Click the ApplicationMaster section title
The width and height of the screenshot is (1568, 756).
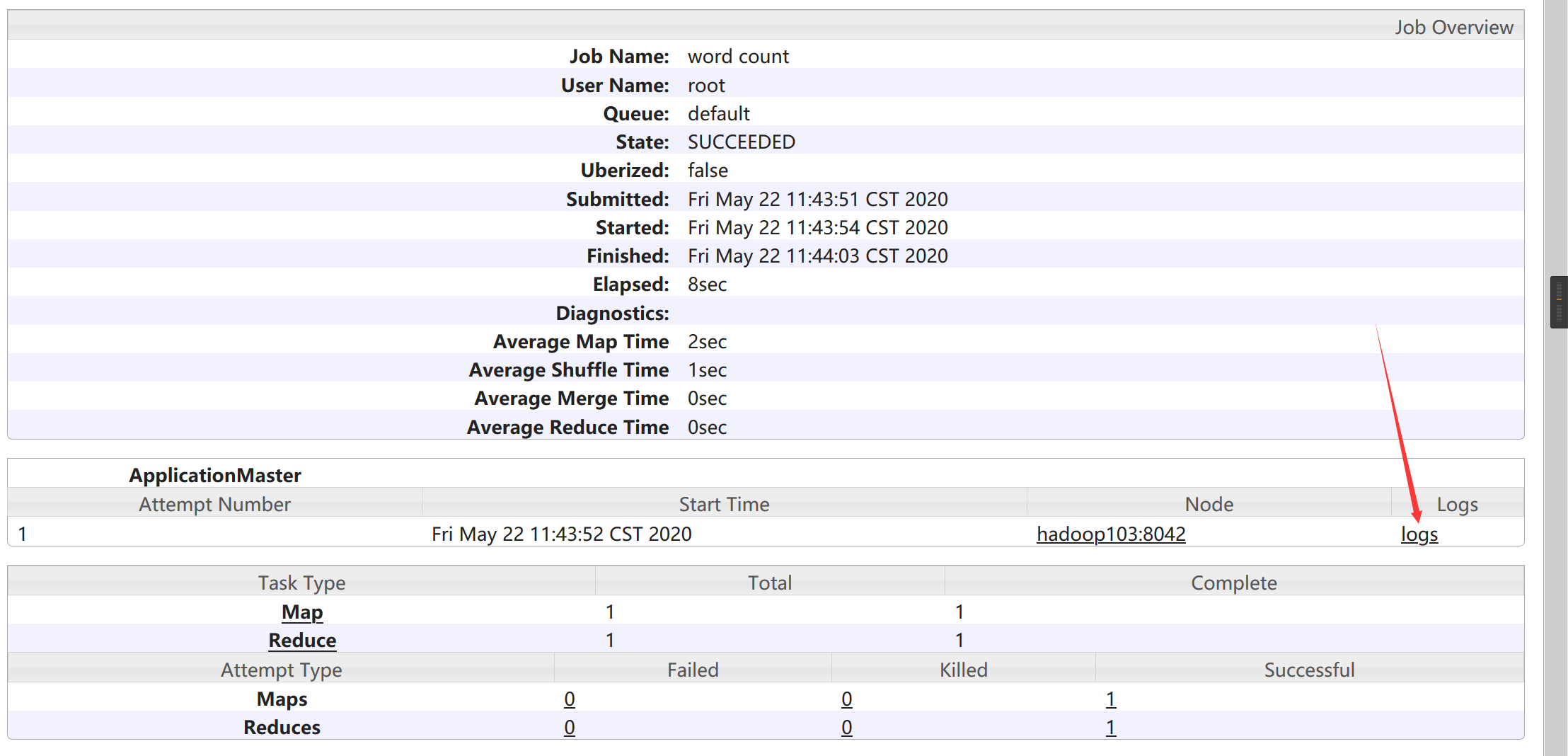pyautogui.click(x=215, y=475)
